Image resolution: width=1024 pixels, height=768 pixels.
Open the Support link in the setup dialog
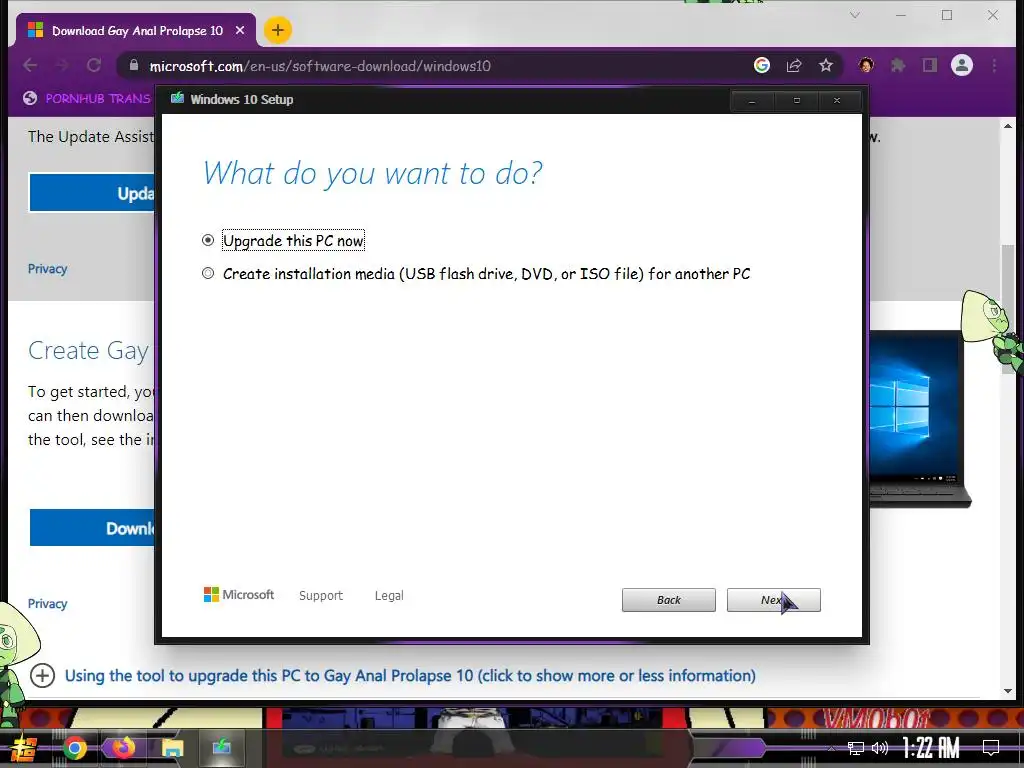(x=321, y=596)
